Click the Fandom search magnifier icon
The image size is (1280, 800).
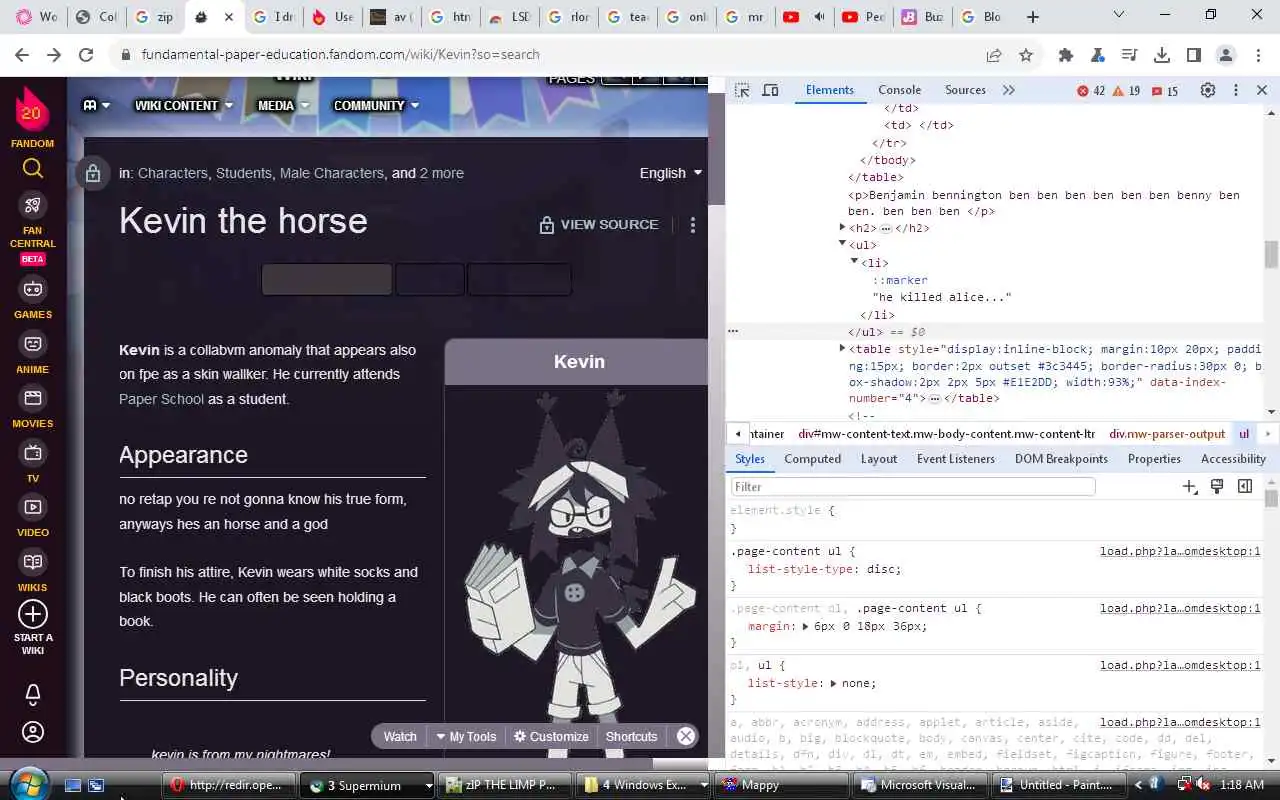[x=33, y=169]
